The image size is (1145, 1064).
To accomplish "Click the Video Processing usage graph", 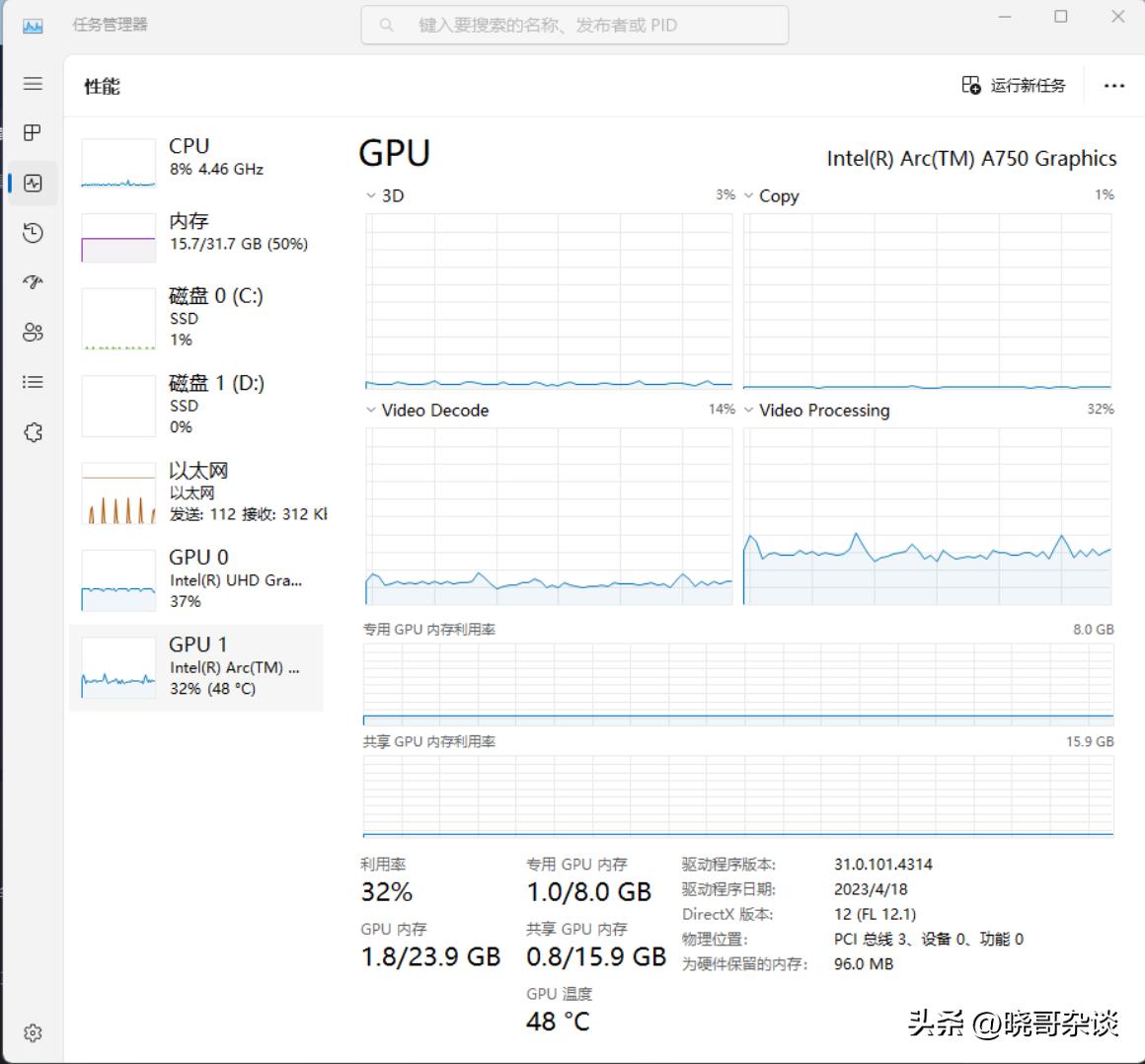I will pyautogui.click(x=928, y=516).
